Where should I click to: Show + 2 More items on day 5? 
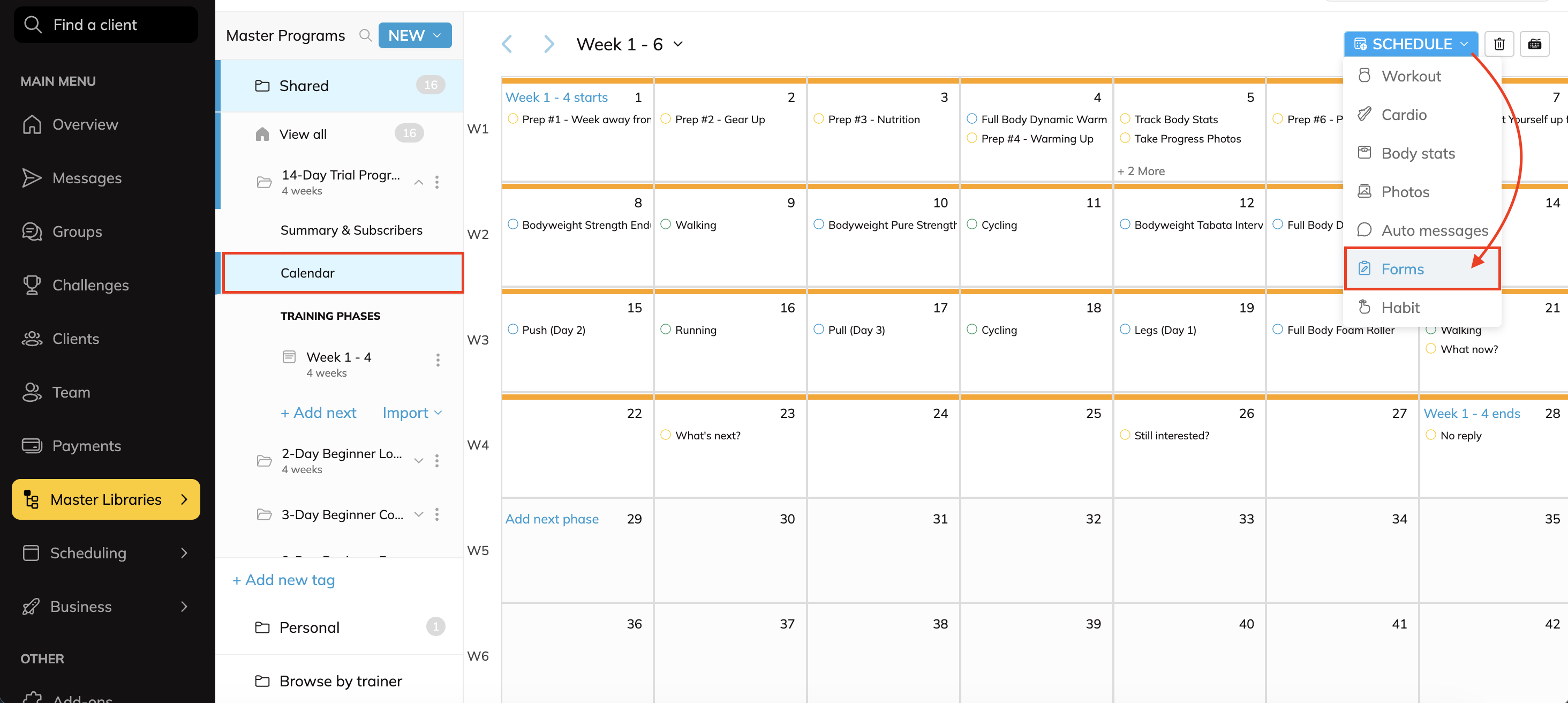pyautogui.click(x=1141, y=171)
